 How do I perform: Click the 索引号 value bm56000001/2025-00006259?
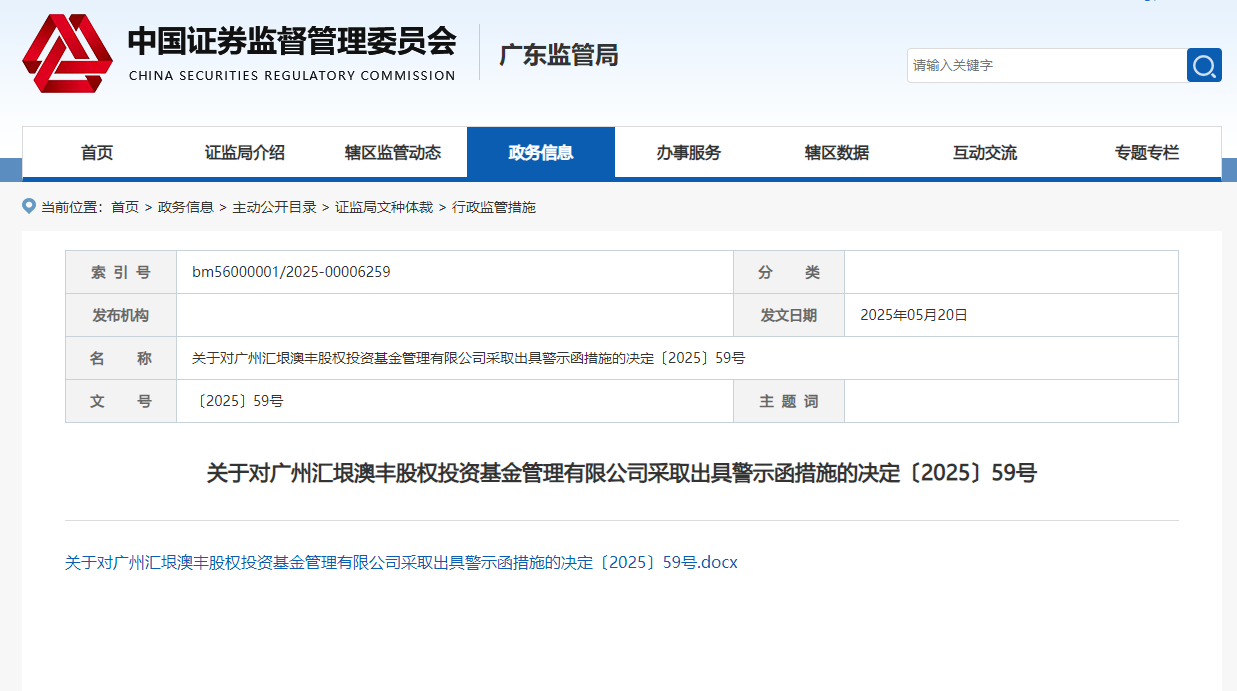click(x=291, y=271)
